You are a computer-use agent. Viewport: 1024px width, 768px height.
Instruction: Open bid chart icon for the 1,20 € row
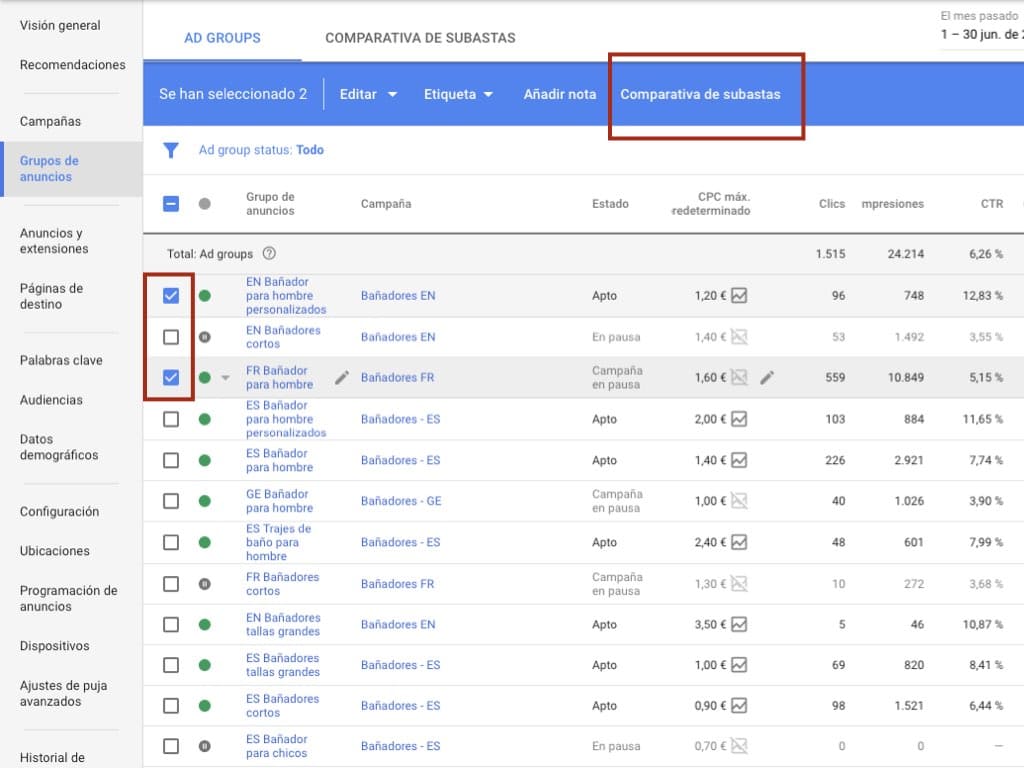739,295
